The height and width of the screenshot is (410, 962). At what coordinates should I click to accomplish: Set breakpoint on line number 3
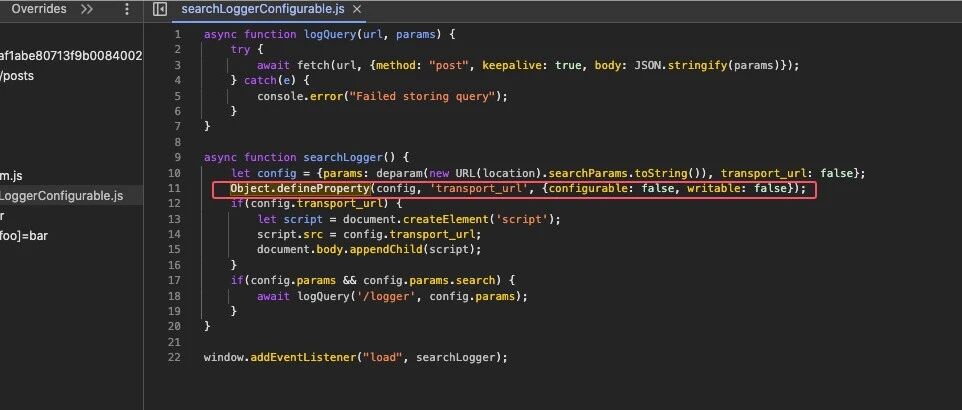[x=177, y=65]
